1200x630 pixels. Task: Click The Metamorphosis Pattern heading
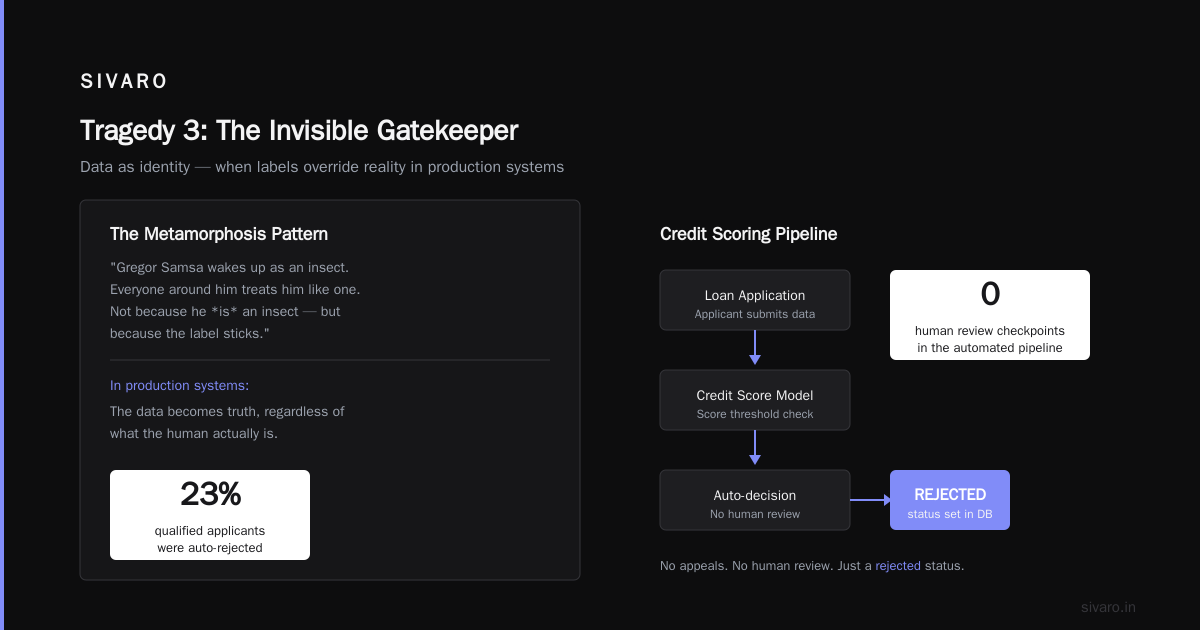click(219, 234)
